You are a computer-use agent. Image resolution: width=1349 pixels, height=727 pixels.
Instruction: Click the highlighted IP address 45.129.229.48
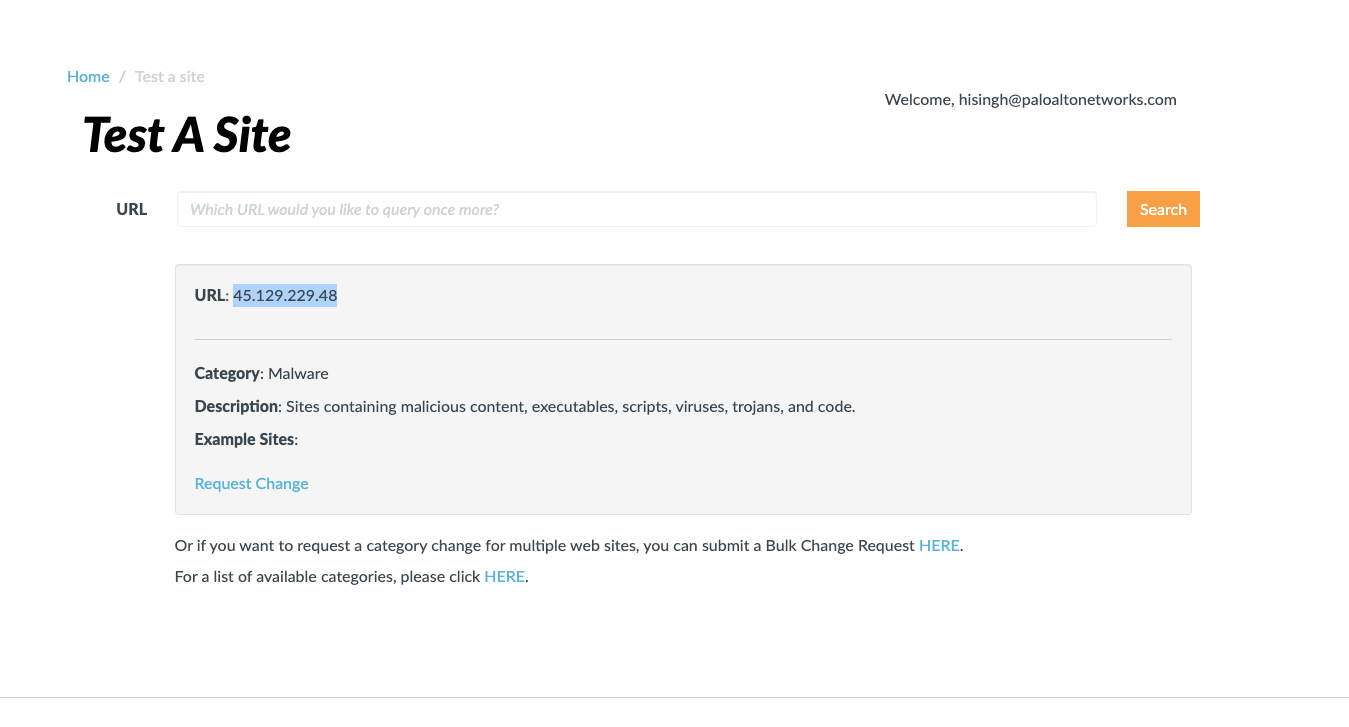pos(285,295)
